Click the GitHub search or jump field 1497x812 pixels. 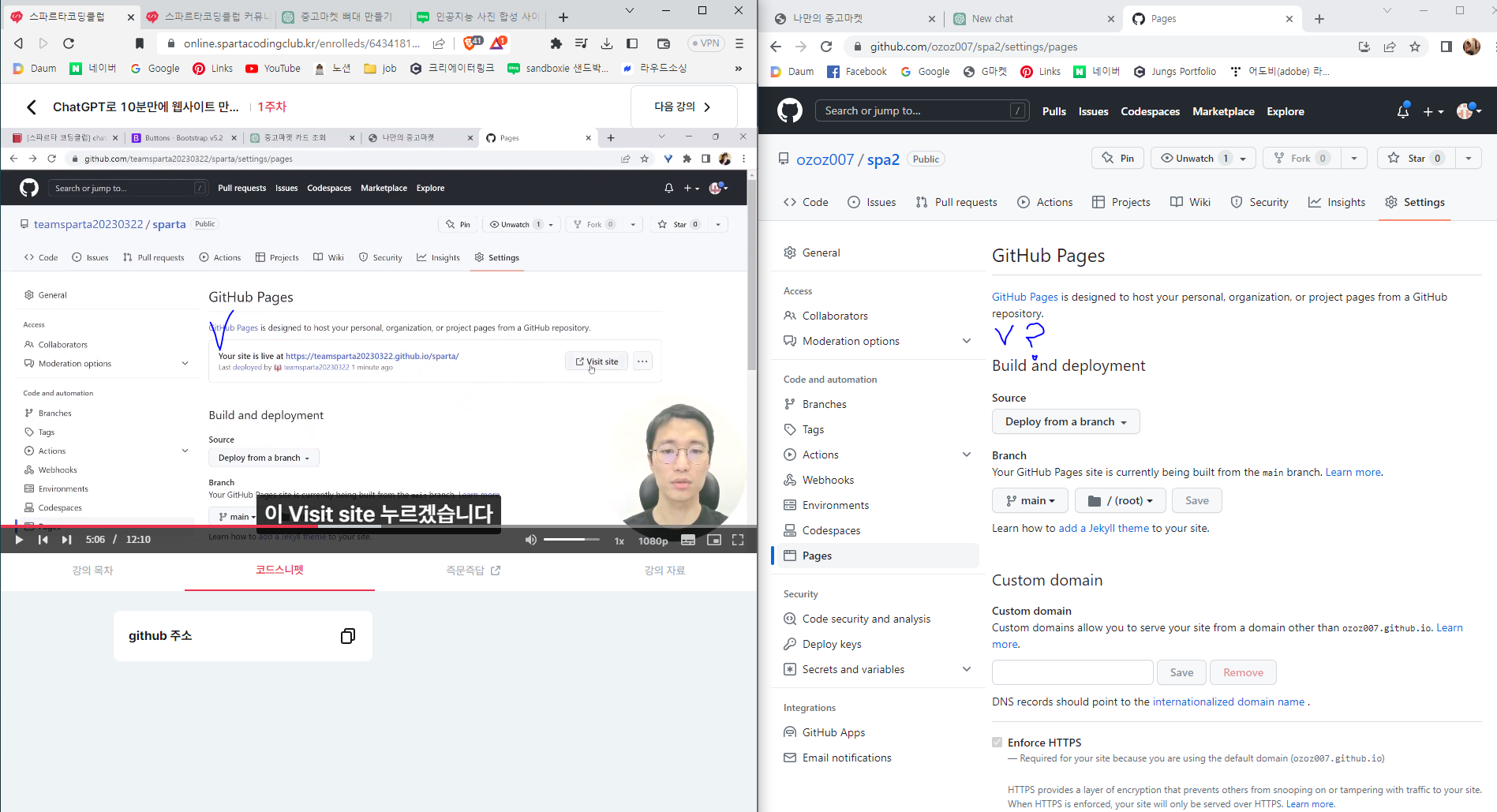tap(922, 110)
